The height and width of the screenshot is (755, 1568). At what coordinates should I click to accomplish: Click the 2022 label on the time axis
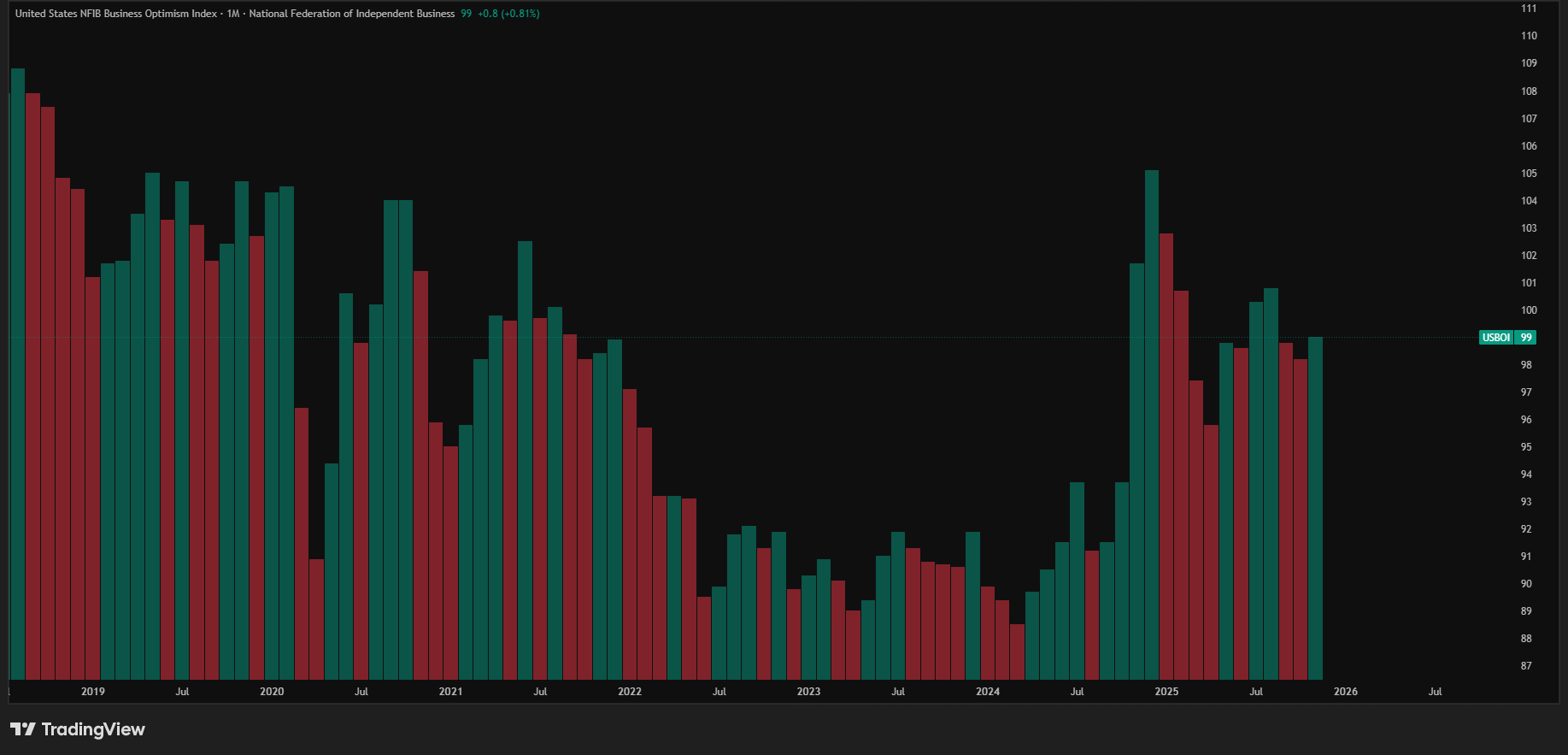630,692
